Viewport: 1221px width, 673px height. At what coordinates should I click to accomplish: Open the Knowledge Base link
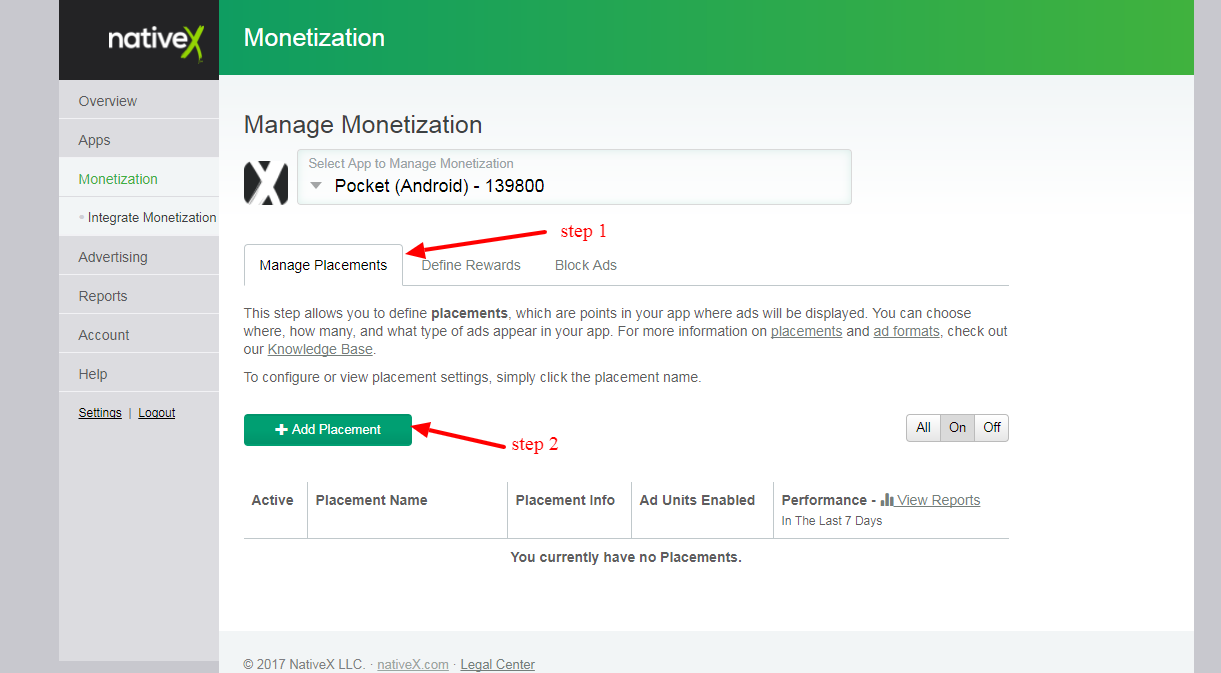pos(320,348)
